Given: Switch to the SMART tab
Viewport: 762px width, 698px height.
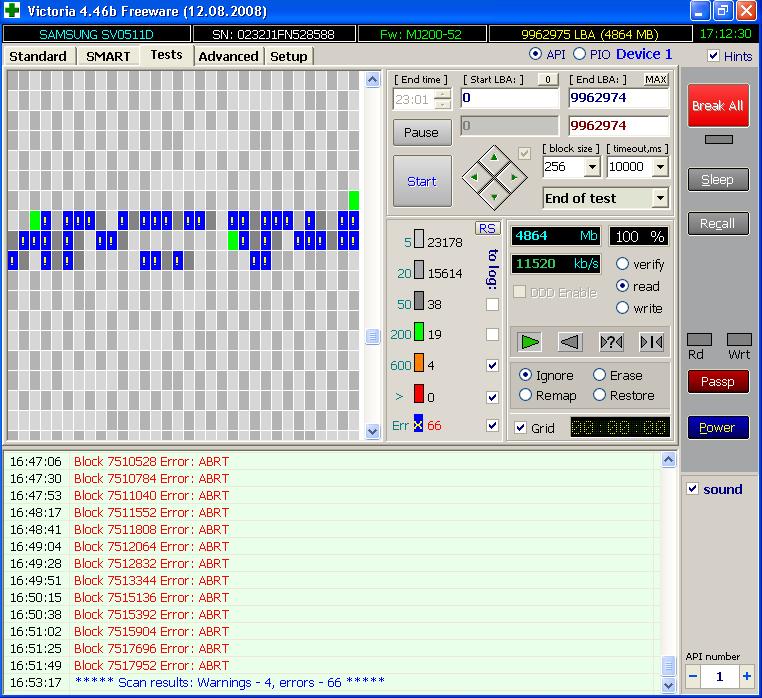Looking at the screenshot, I should coord(108,56).
